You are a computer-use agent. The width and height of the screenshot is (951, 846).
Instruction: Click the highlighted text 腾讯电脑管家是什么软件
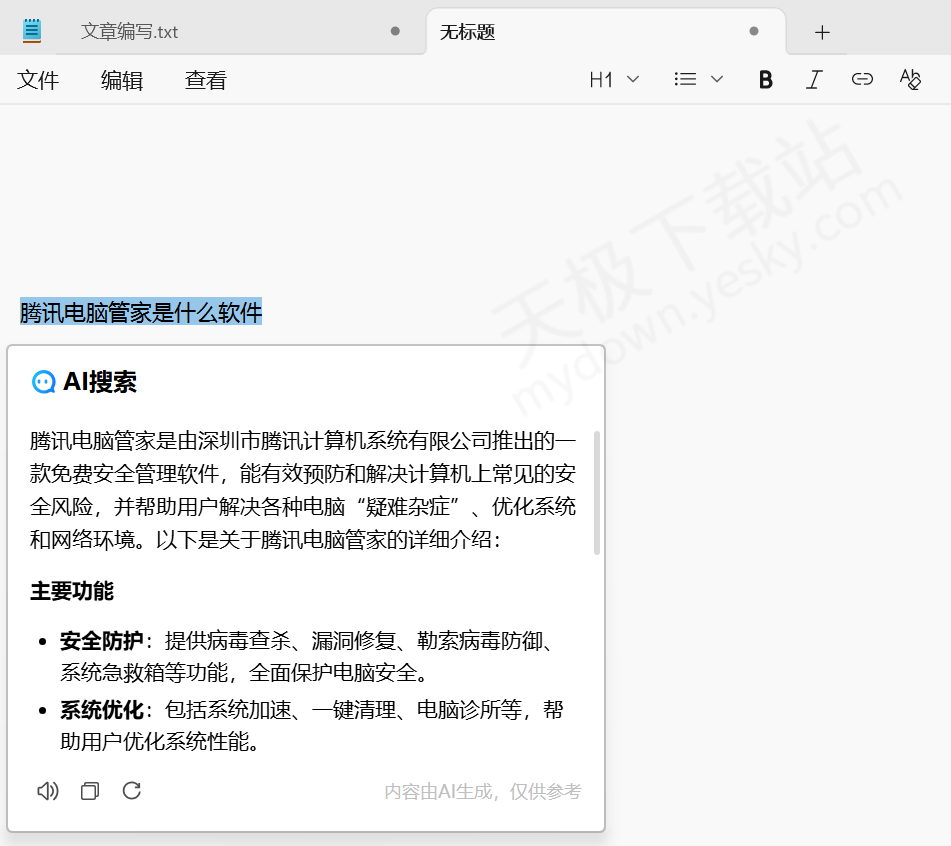[141, 312]
